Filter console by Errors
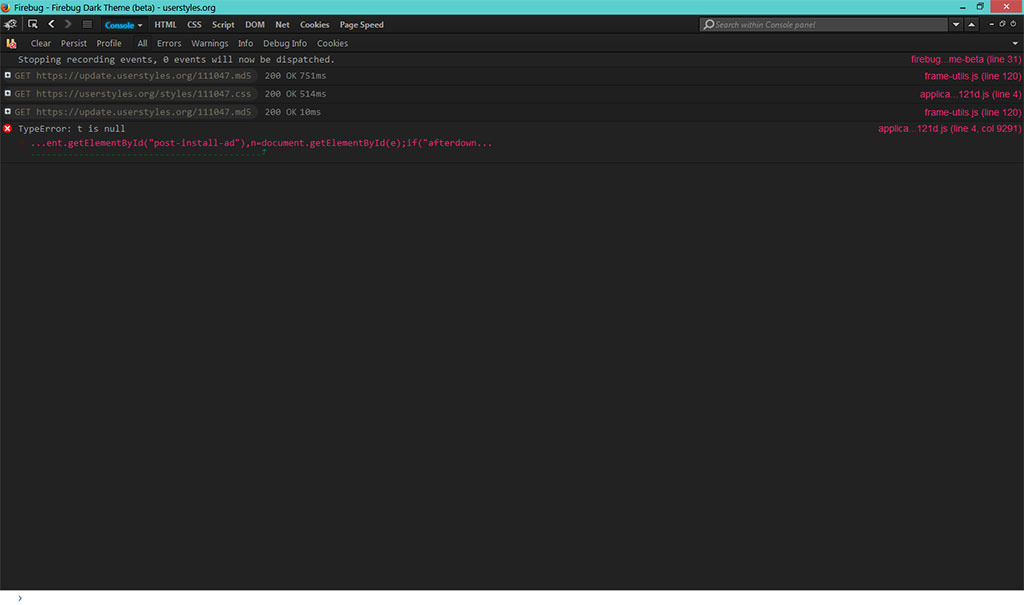Screen dimensions: 1024x605 click(x=169, y=43)
